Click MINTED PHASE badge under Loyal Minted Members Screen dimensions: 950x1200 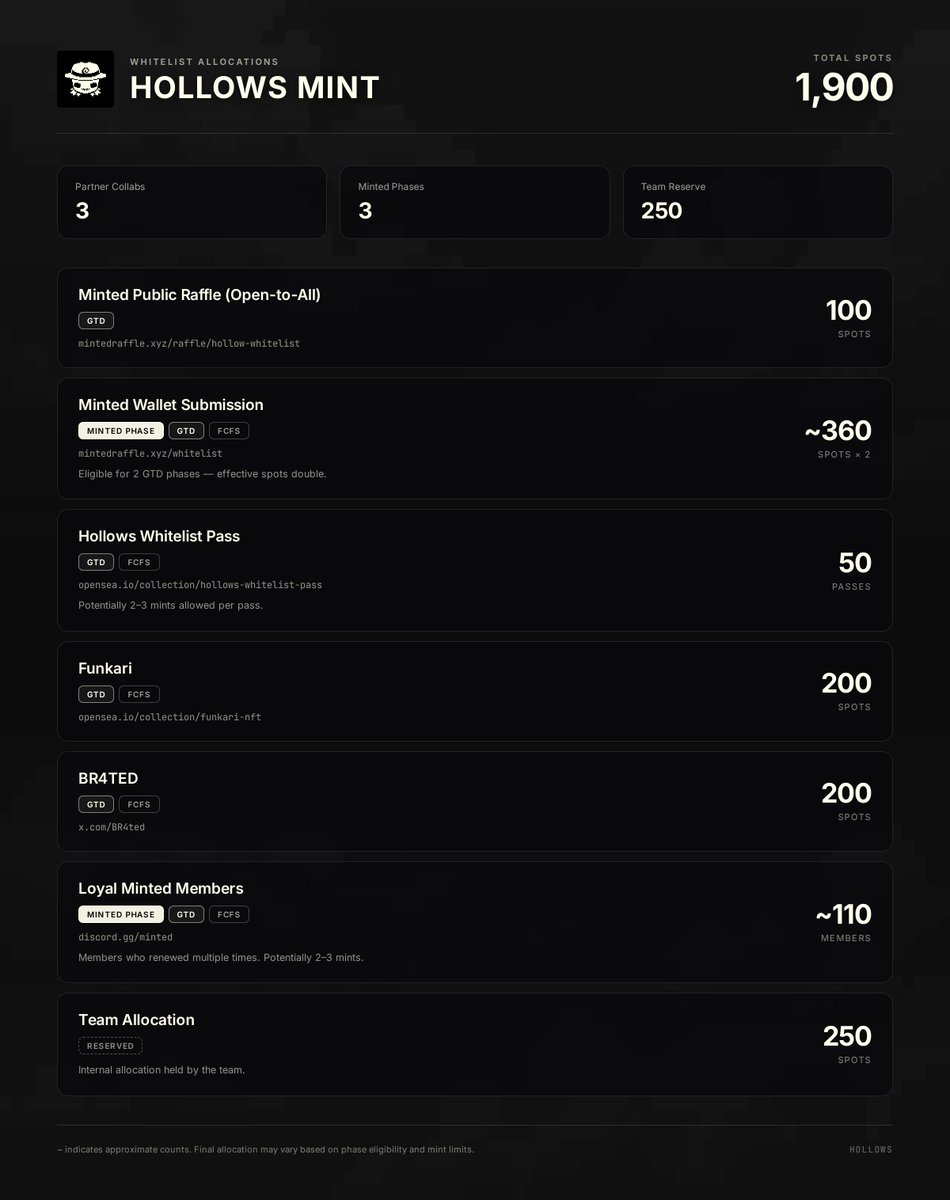pos(121,914)
